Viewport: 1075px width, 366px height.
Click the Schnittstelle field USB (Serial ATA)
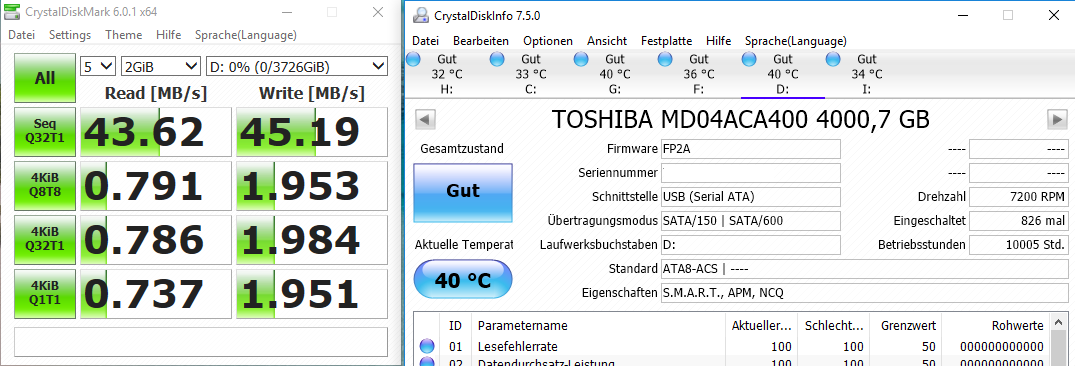click(751, 197)
